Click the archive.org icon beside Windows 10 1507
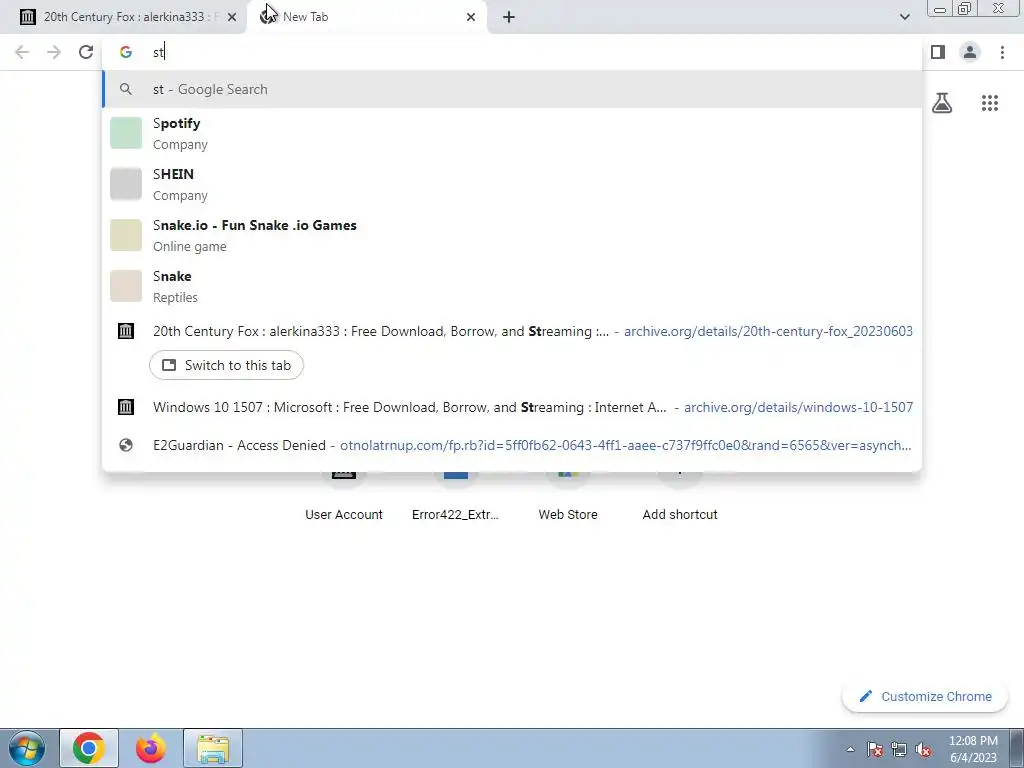1024x768 pixels. pos(126,407)
